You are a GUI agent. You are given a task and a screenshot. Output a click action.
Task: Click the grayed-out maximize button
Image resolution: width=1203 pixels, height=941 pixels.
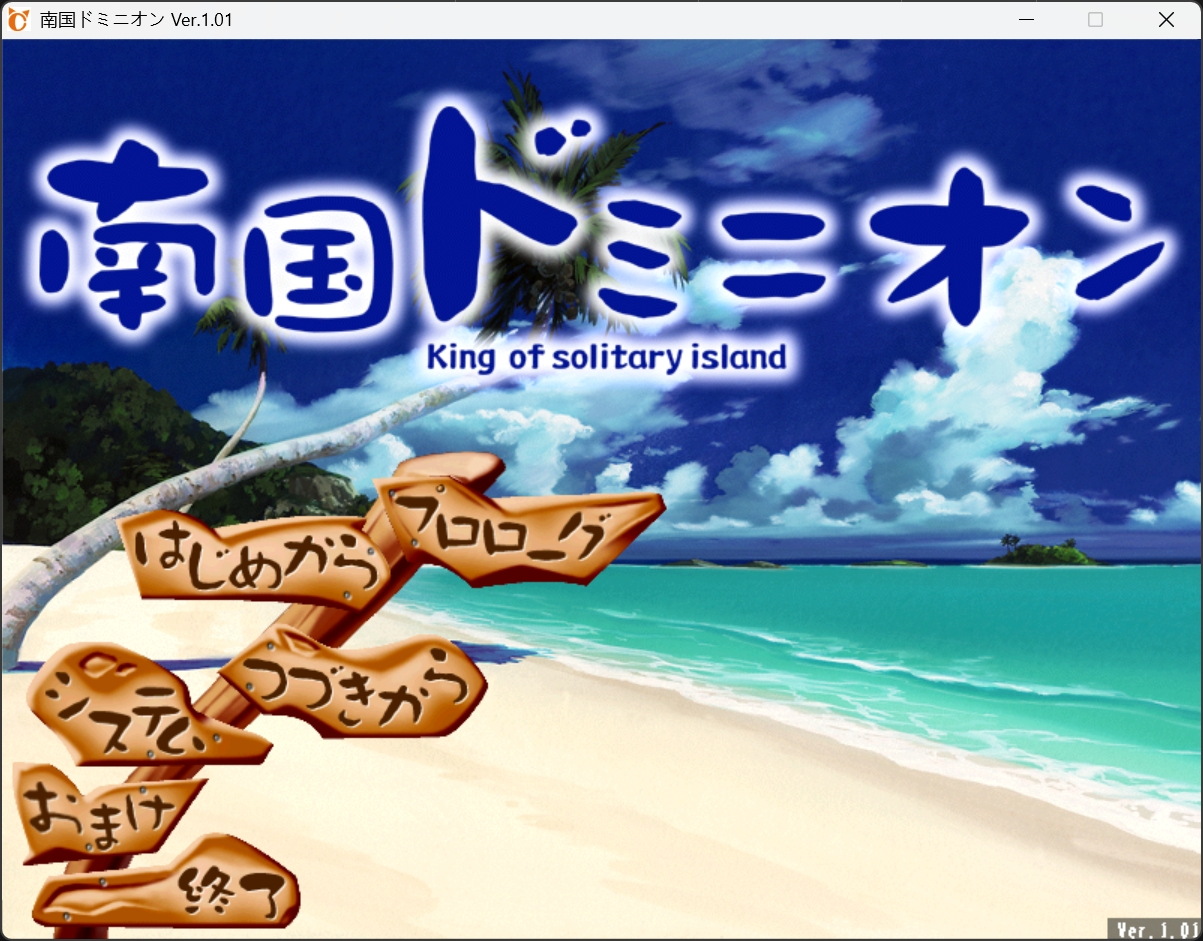coord(1095,20)
